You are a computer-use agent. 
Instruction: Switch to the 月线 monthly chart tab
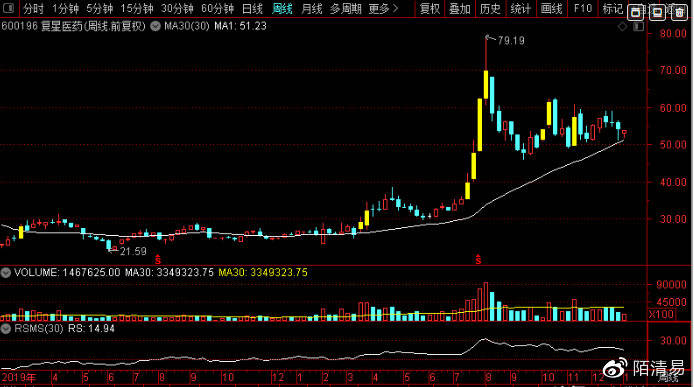(x=312, y=8)
